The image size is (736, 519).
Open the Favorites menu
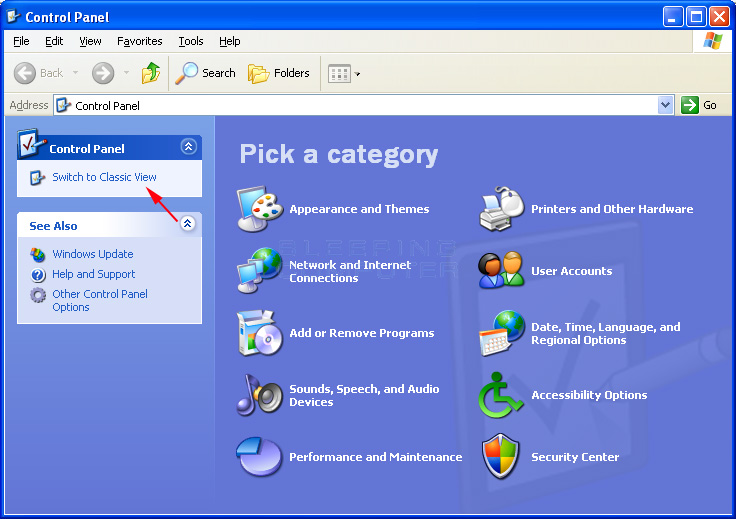pos(140,41)
